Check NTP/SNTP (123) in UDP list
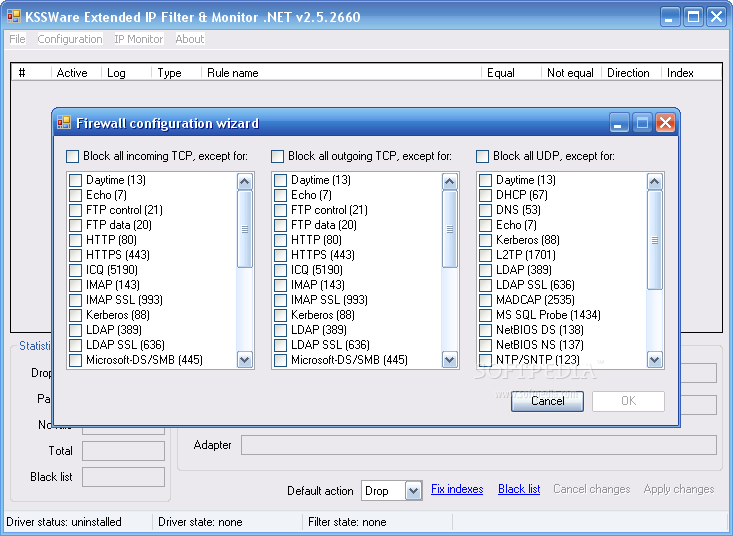 pyautogui.click(x=485, y=360)
